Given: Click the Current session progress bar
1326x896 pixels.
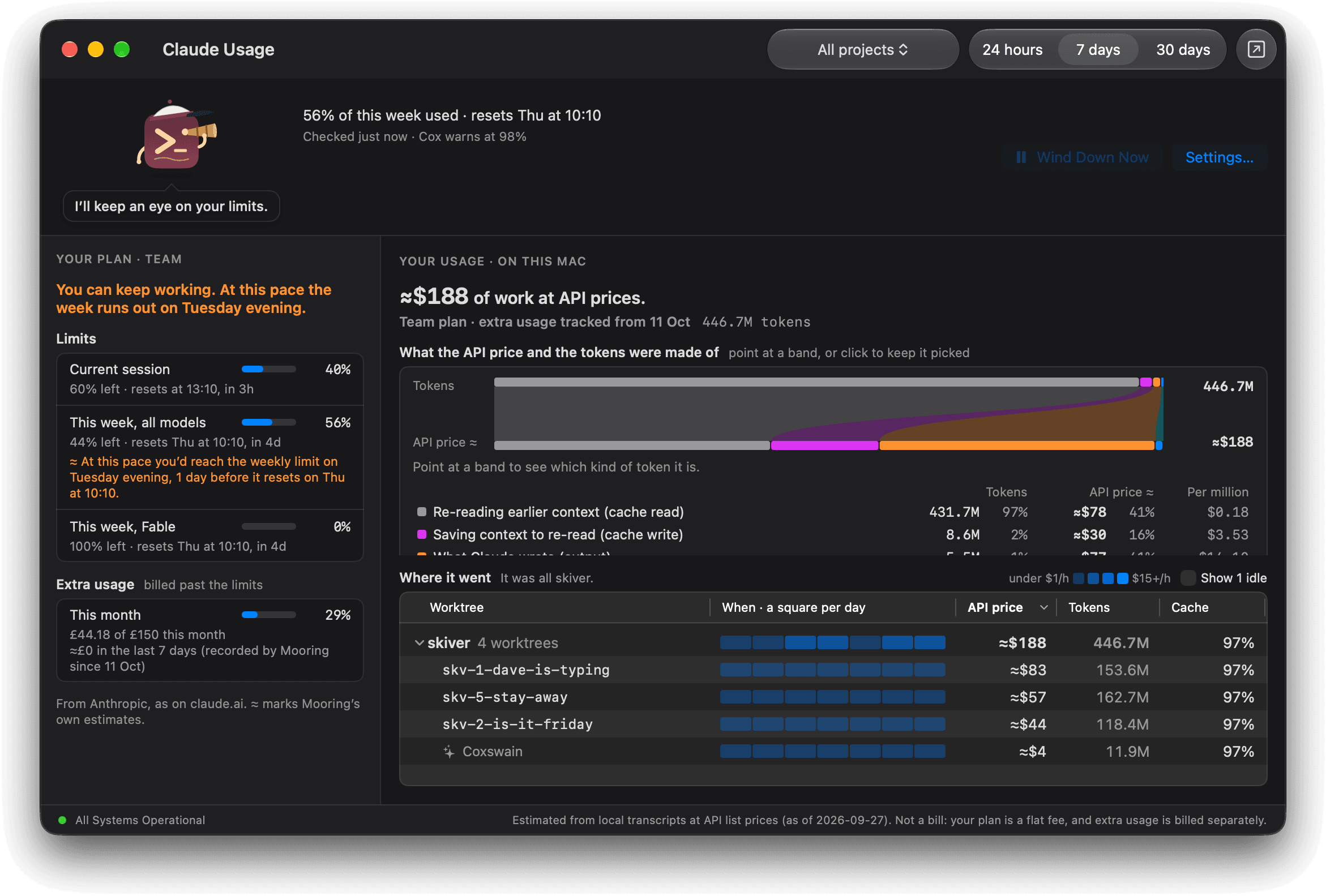Looking at the screenshot, I should pos(269,370).
